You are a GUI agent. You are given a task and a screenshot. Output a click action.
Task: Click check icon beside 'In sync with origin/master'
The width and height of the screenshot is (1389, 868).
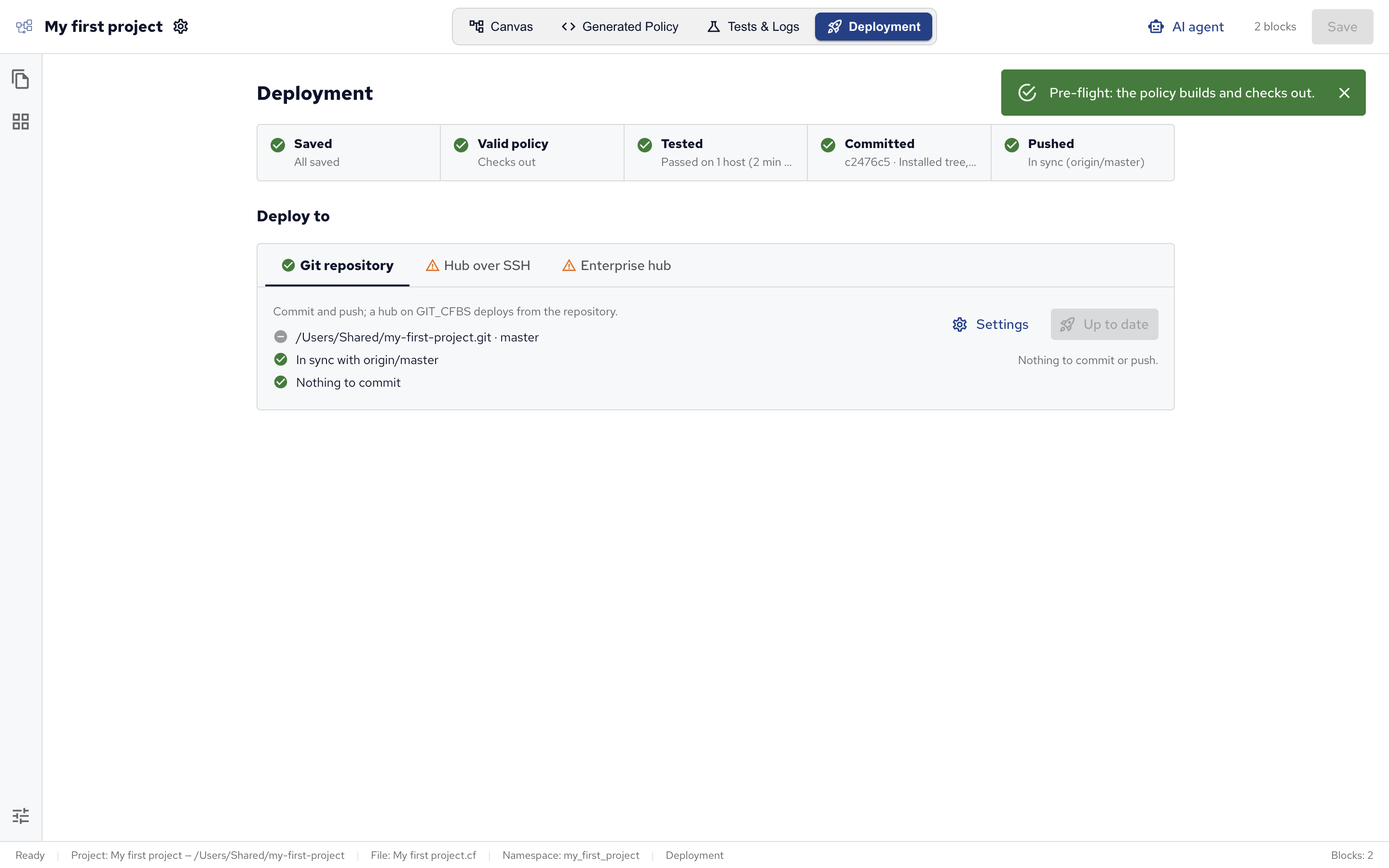coord(281,359)
